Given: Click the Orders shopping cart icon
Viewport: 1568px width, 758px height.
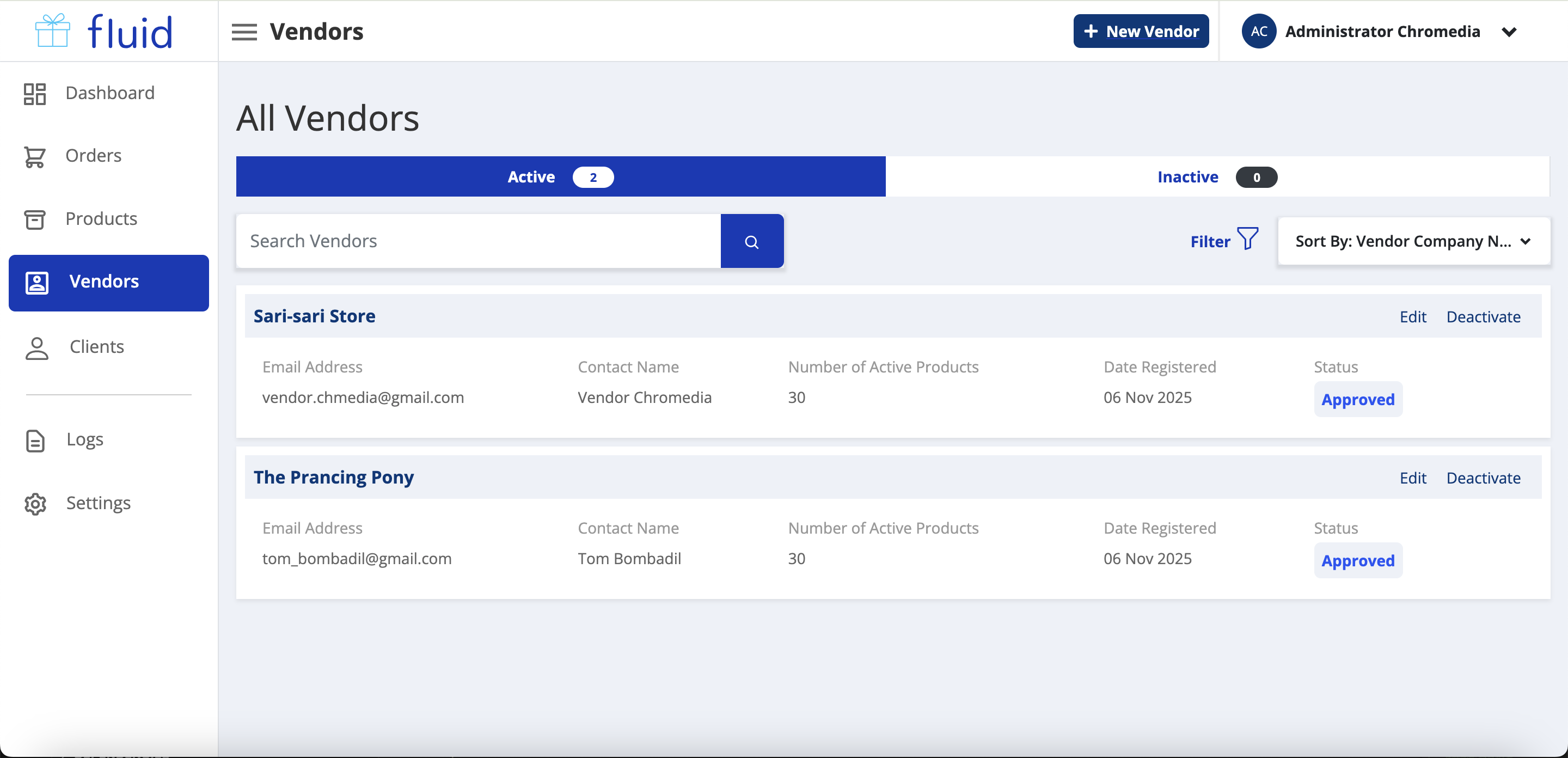Looking at the screenshot, I should coord(35,156).
